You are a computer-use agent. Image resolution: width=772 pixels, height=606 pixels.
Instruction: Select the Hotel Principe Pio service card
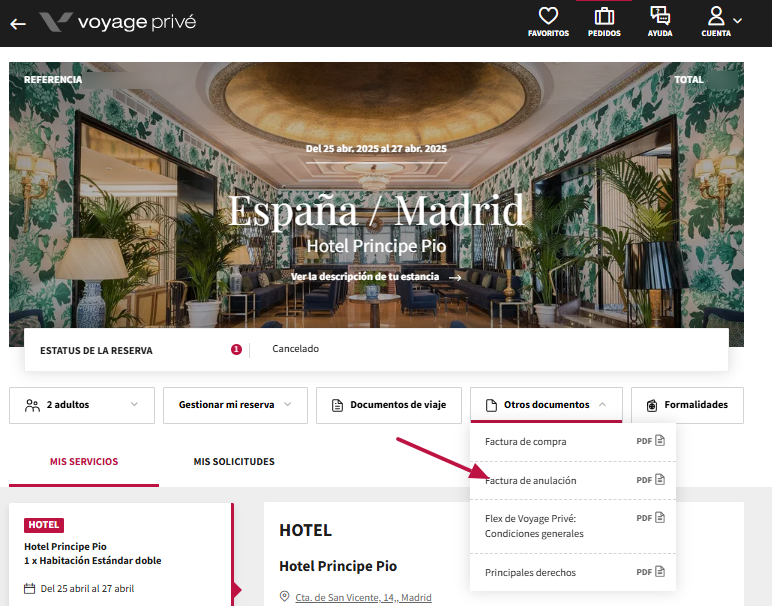pos(121,554)
